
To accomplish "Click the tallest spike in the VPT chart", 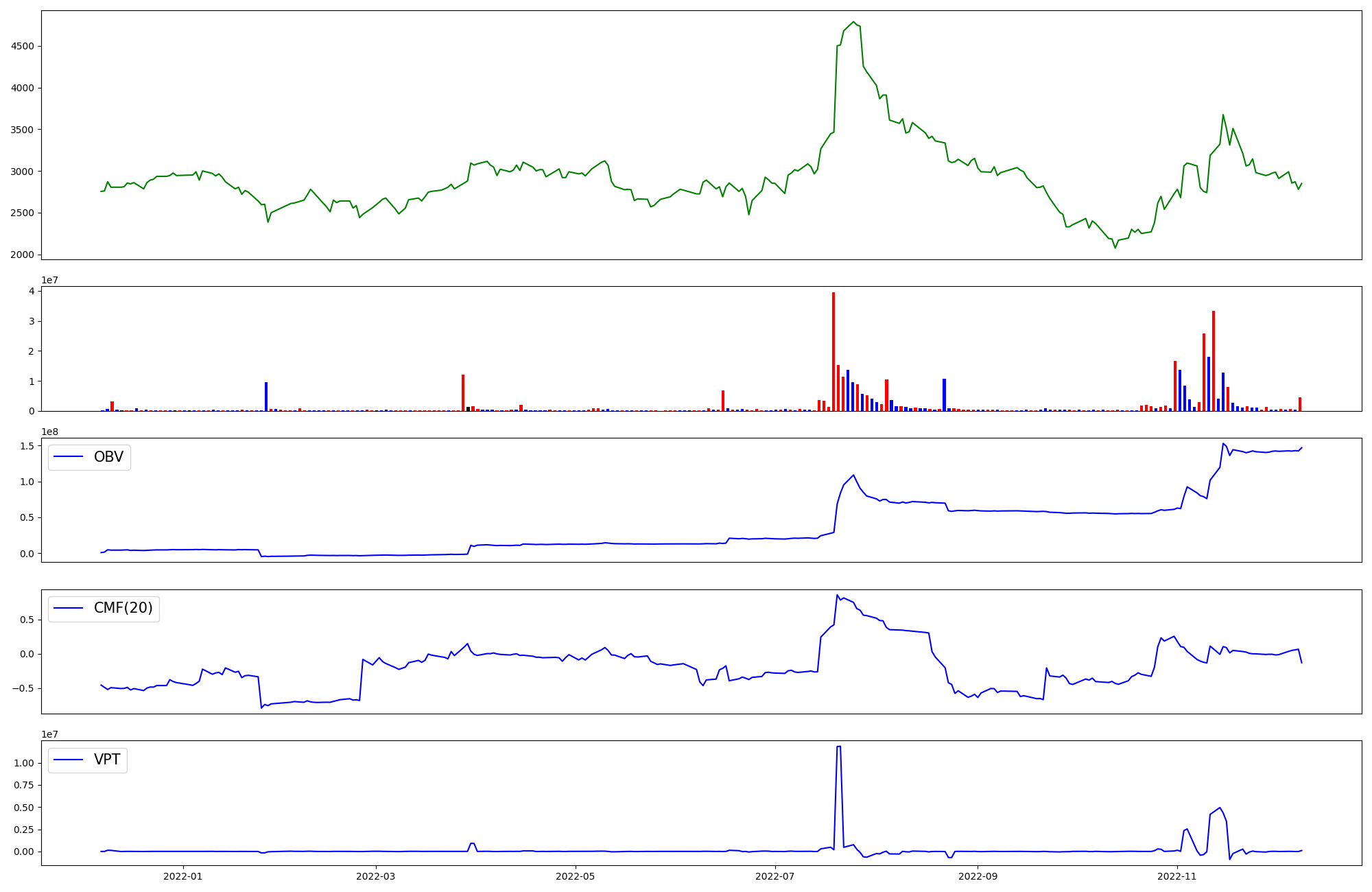I will (839, 747).
